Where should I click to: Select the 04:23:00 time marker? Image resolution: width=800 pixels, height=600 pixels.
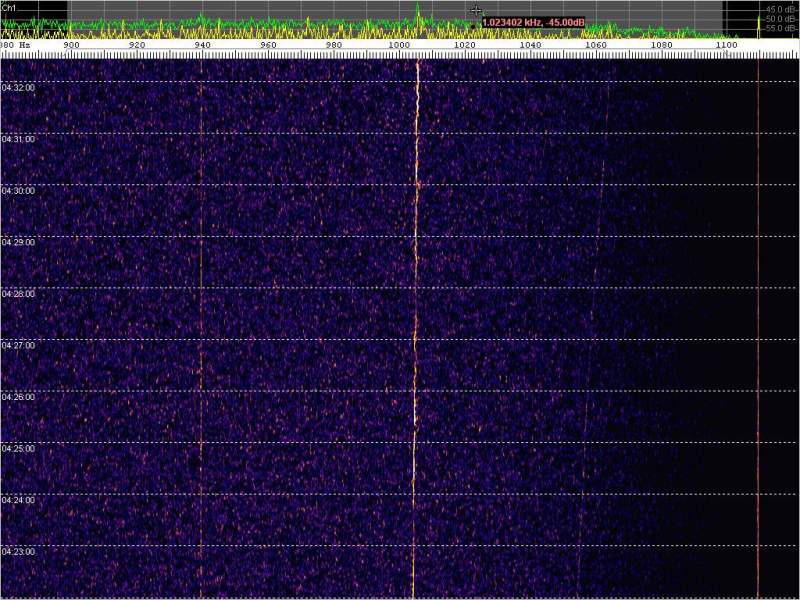pyautogui.click(x=18, y=551)
